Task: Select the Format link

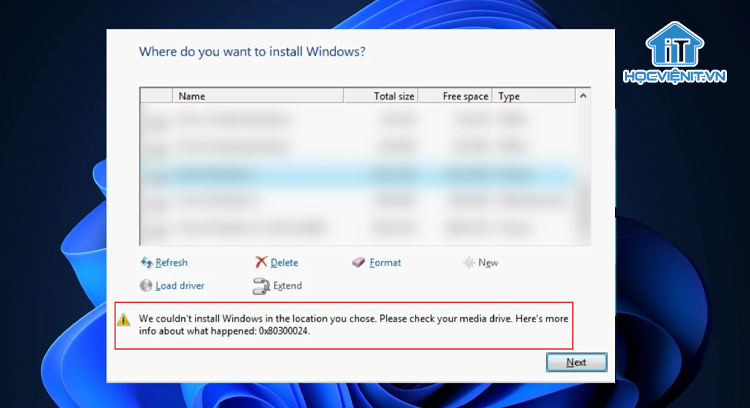Action: (385, 263)
